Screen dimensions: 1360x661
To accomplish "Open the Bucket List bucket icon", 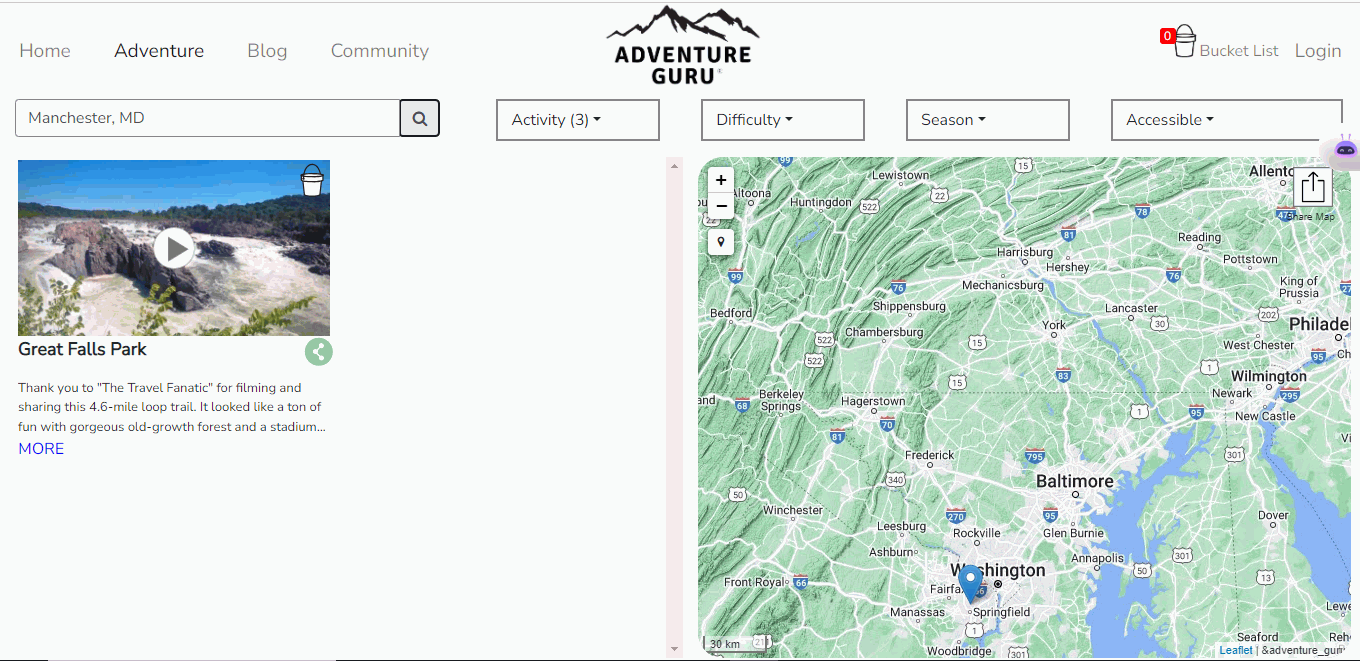I will (1184, 42).
